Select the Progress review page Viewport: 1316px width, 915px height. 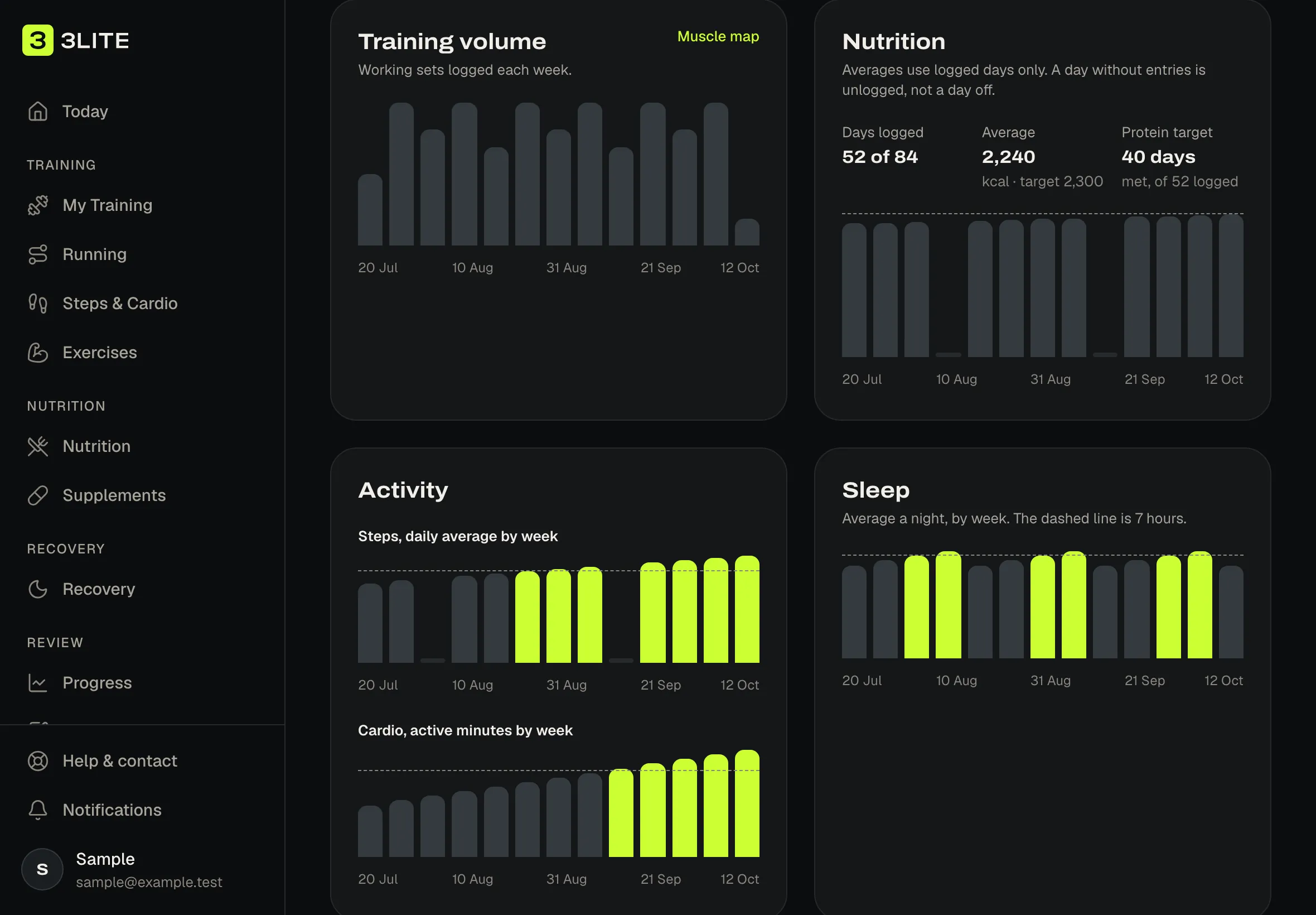(x=98, y=683)
